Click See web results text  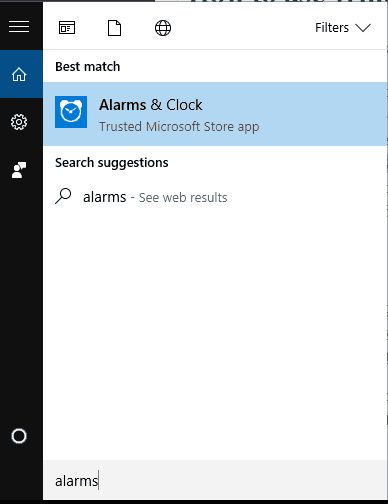click(x=183, y=198)
